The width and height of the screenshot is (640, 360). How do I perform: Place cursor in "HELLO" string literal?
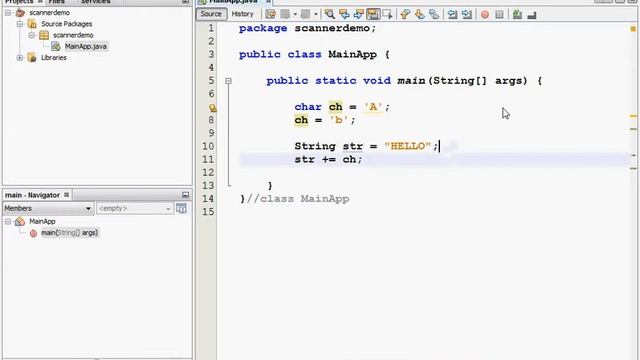click(x=407, y=146)
